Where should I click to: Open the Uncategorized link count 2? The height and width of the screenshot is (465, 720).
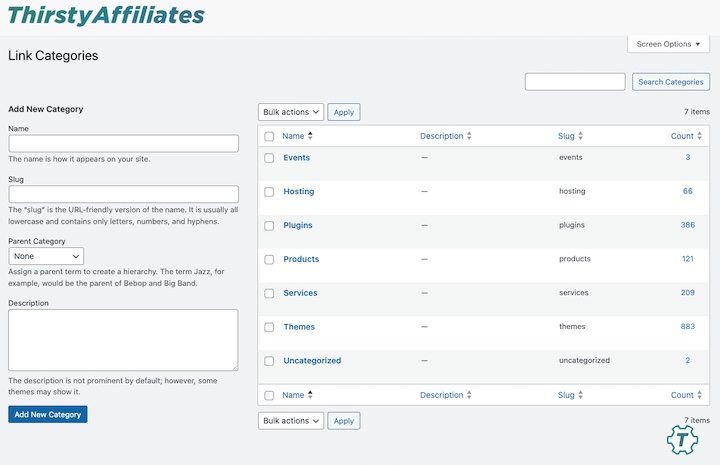[x=687, y=360]
